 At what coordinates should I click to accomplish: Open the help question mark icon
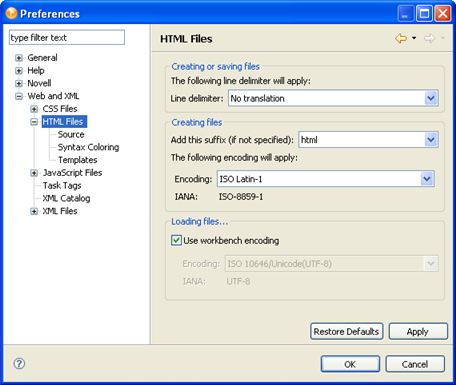click(19, 363)
